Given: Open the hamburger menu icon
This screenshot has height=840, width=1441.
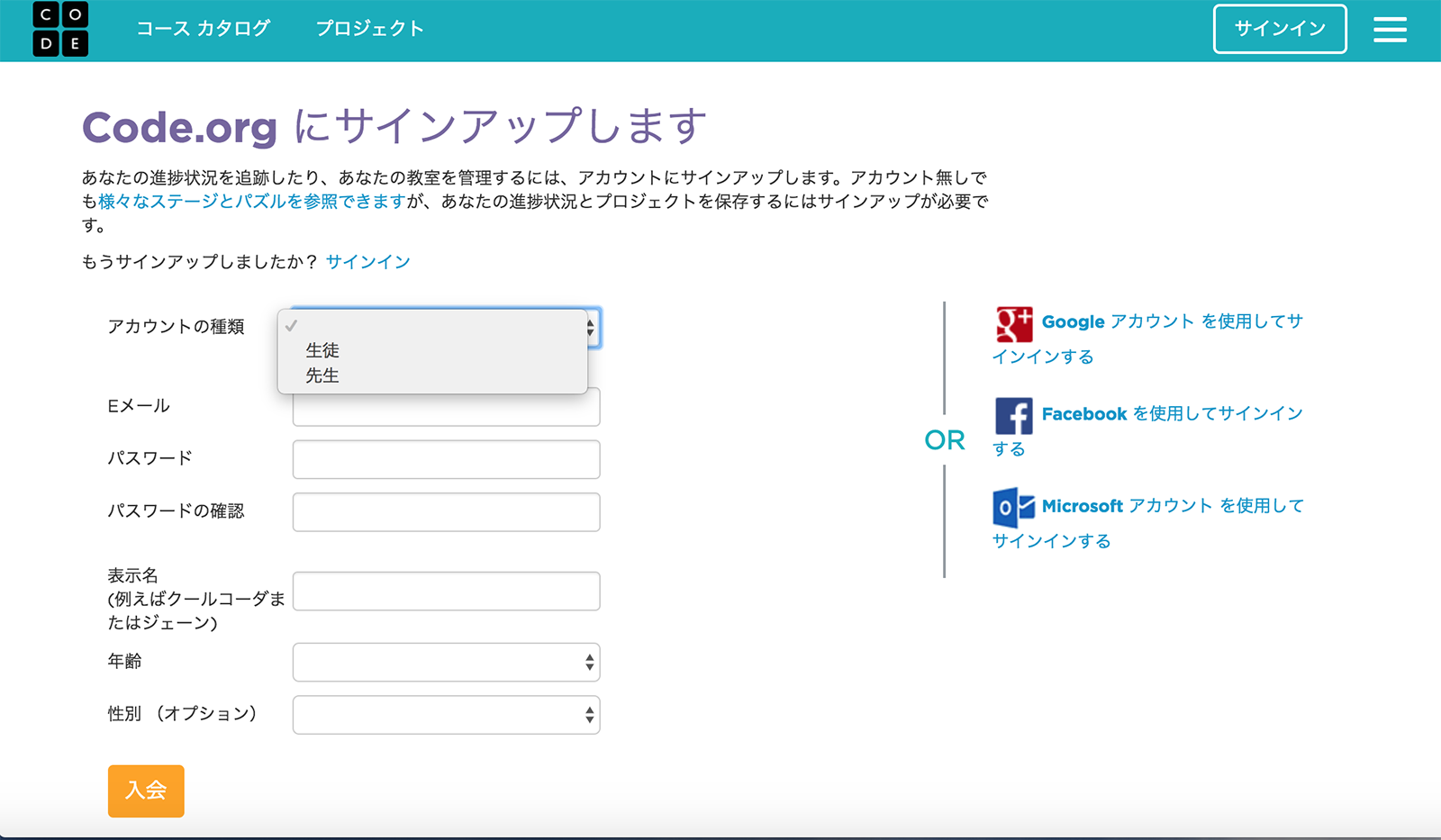Looking at the screenshot, I should 1390,30.
